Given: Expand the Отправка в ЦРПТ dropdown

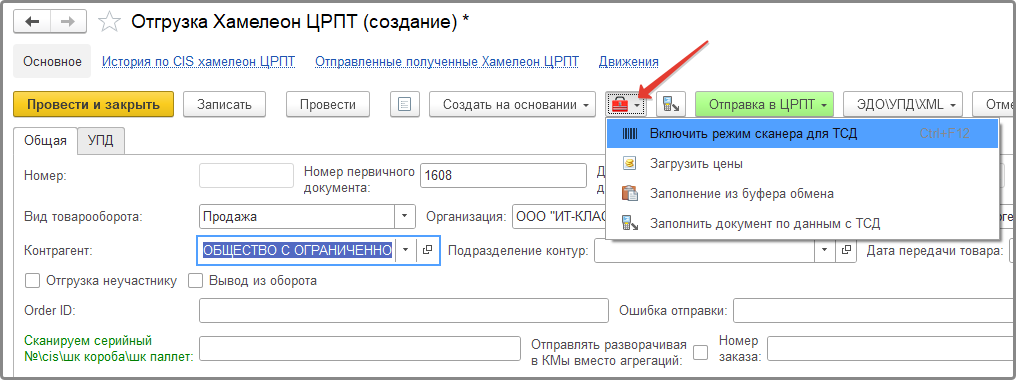Looking at the screenshot, I should 824,104.
